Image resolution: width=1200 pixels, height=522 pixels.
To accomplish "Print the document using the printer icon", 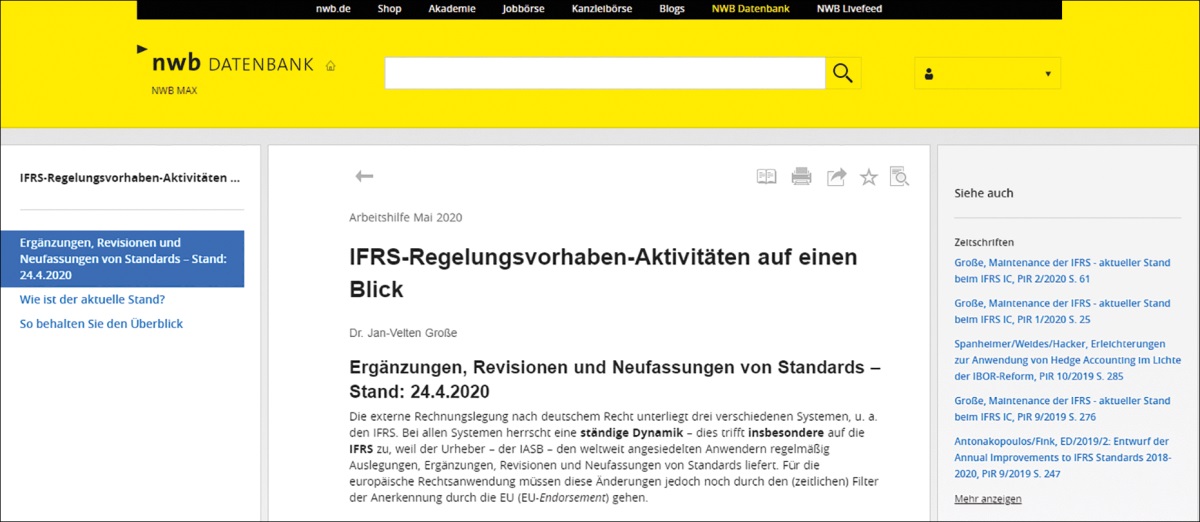I will point(801,177).
